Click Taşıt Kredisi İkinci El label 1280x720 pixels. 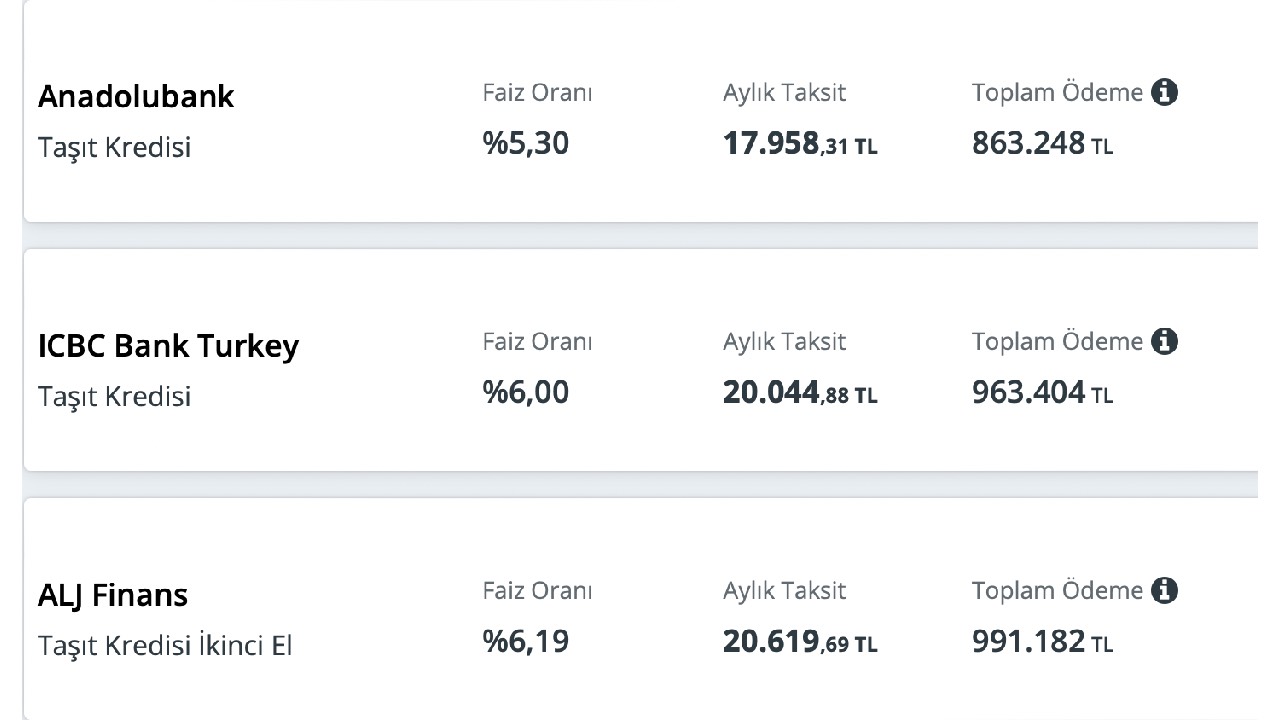click(165, 646)
